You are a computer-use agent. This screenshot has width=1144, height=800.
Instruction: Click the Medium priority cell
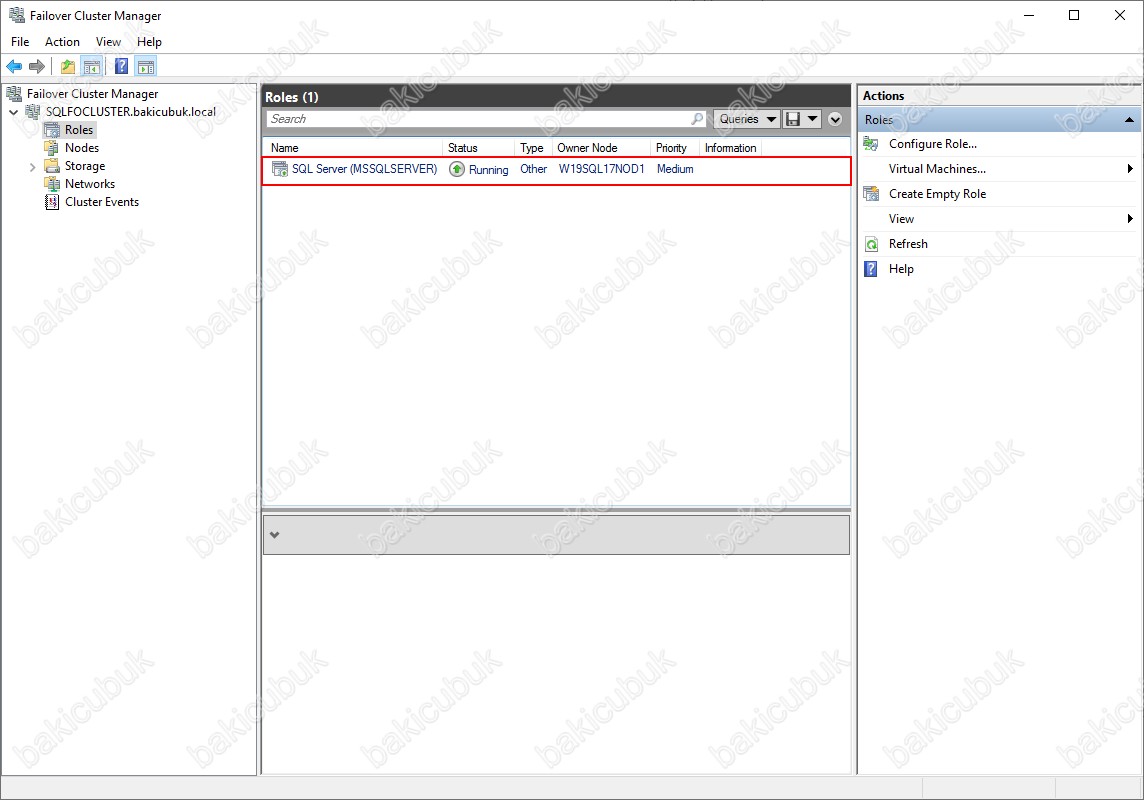click(x=675, y=169)
